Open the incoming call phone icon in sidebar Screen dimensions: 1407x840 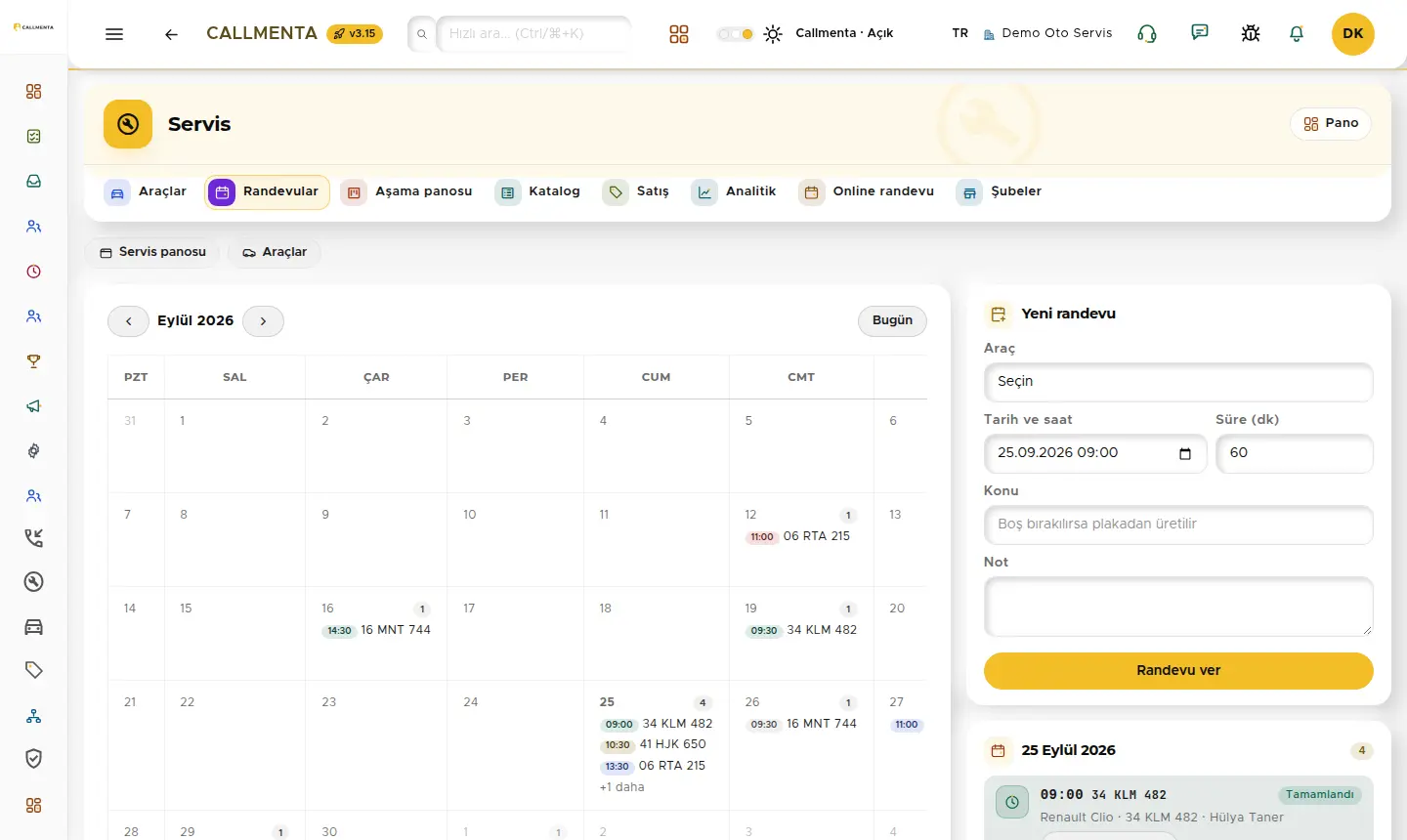click(x=34, y=537)
